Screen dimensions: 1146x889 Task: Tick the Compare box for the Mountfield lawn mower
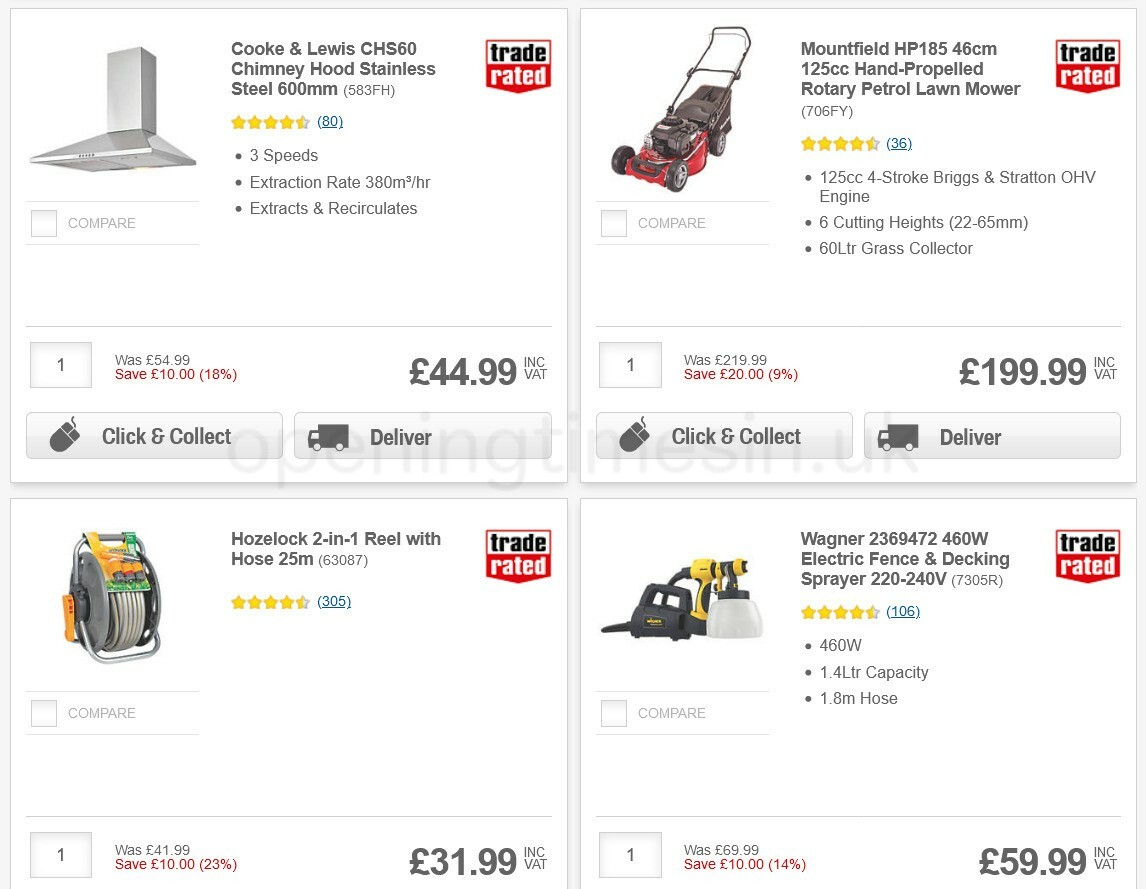click(x=613, y=223)
